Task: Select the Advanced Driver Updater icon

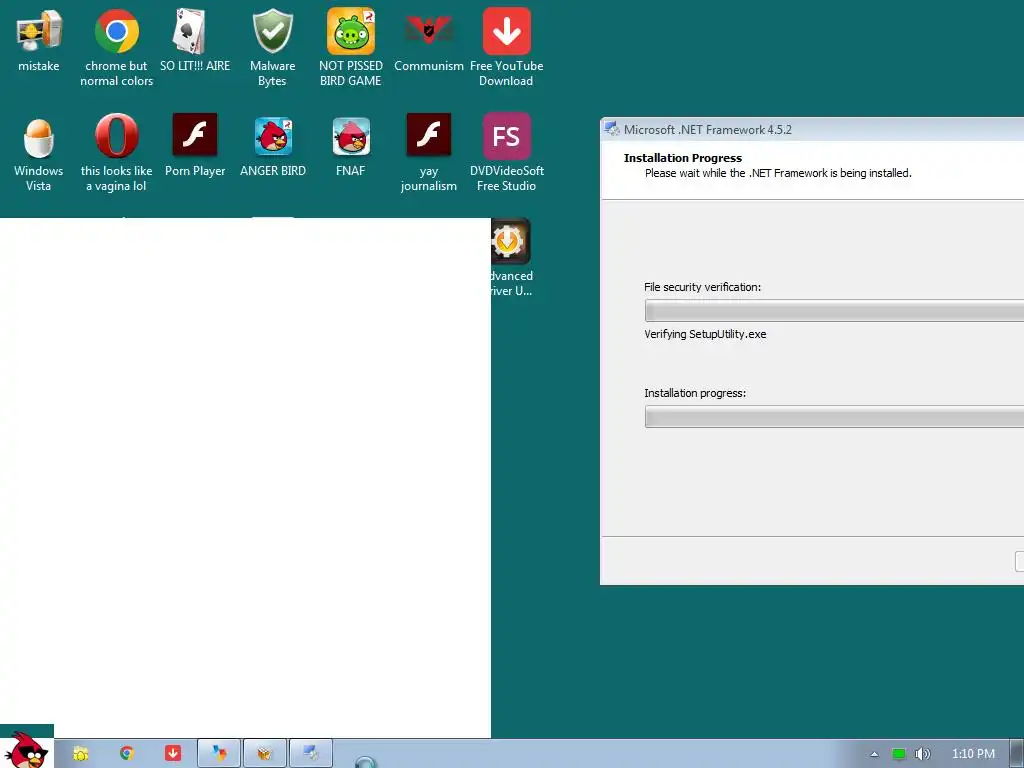Action: [511, 258]
